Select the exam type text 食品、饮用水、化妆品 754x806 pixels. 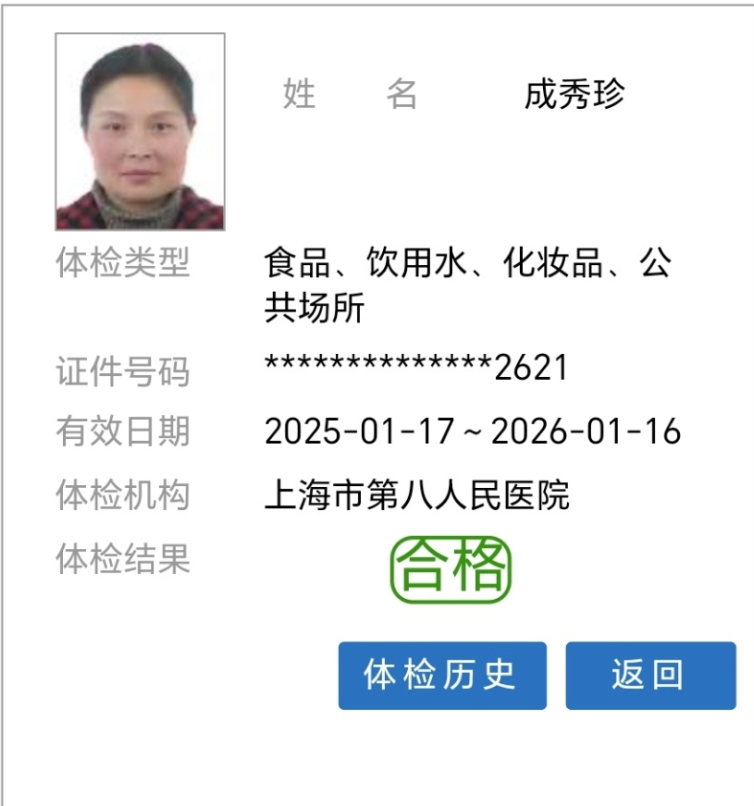coord(433,262)
